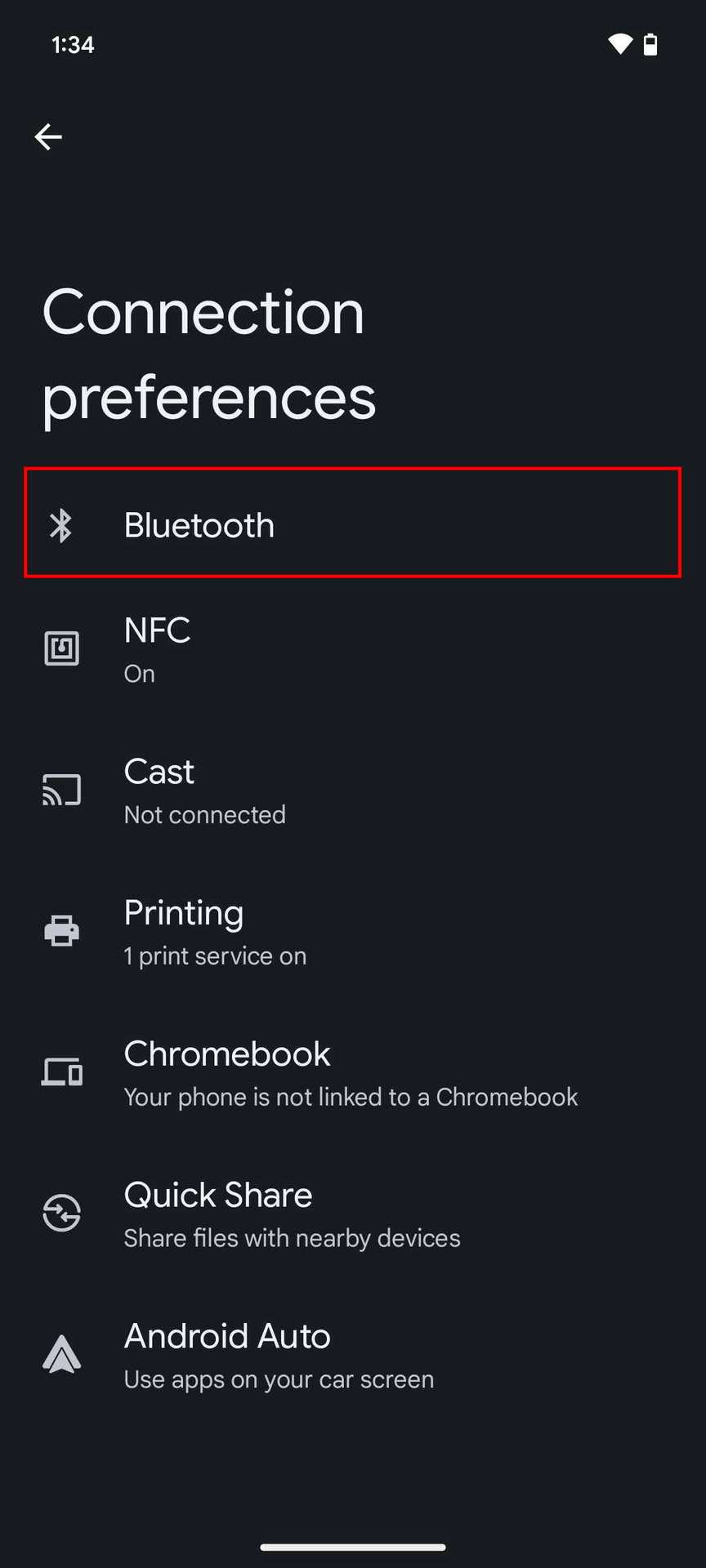The width and height of the screenshot is (706, 1568).
Task: Open Android Auto settings
Action: pyautogui.click(x=227, y=1337)
